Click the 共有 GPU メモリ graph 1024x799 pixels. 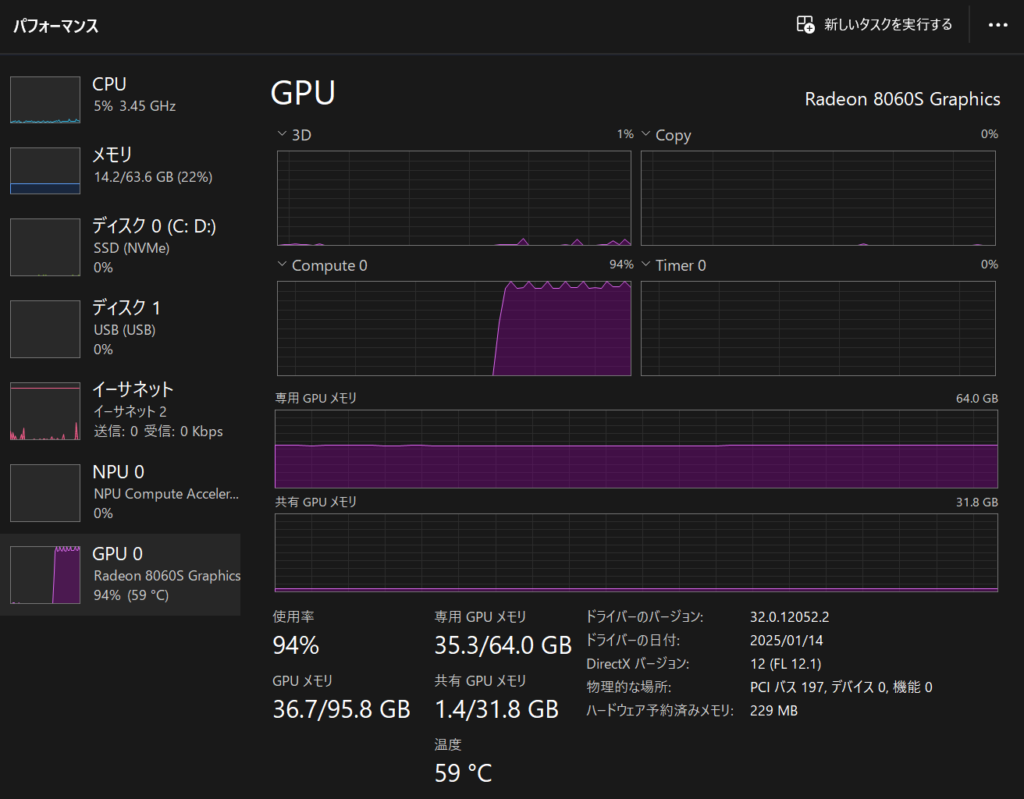(x=636, y=553)
